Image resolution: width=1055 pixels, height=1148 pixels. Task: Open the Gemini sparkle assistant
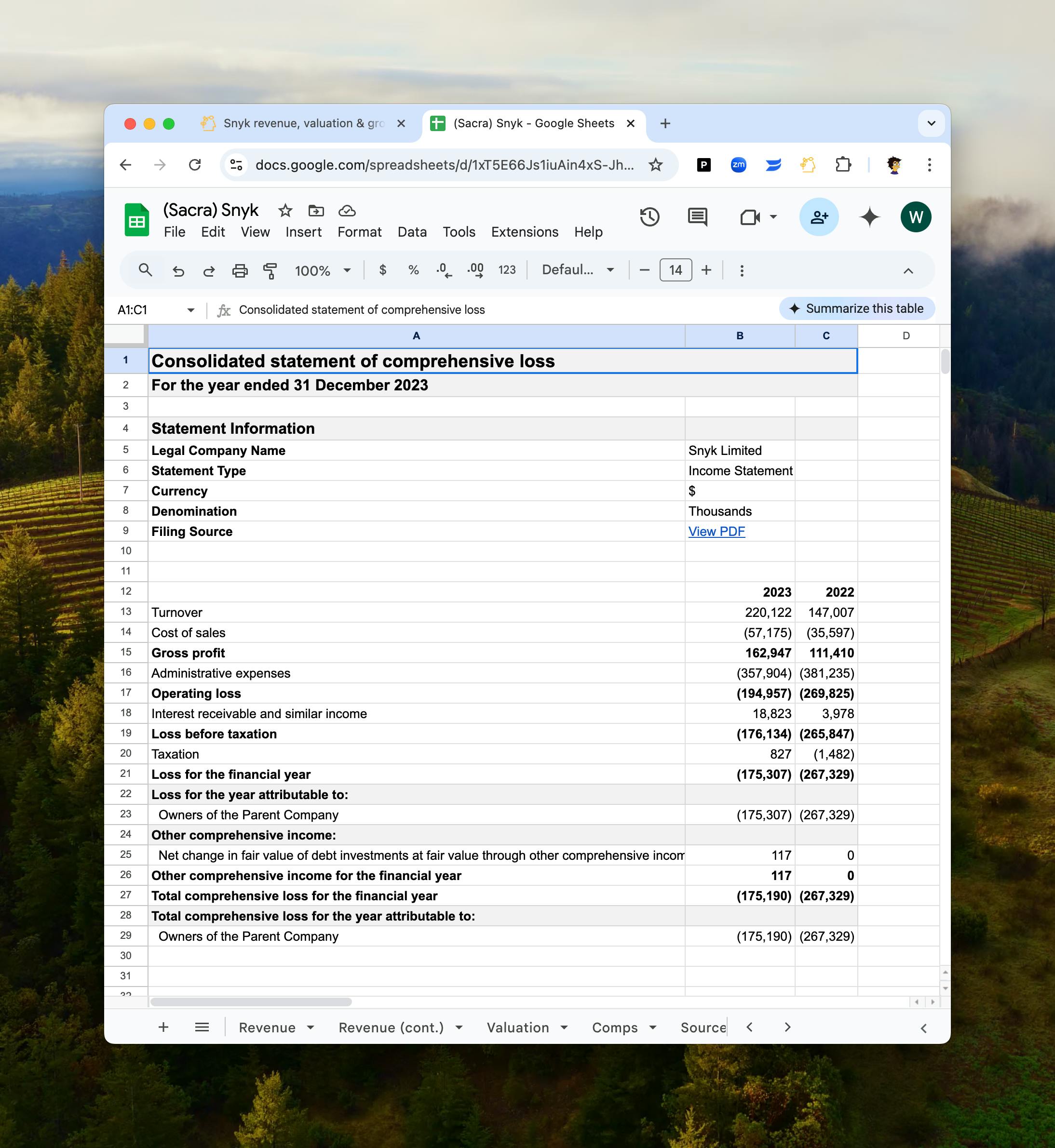(869, 217)
